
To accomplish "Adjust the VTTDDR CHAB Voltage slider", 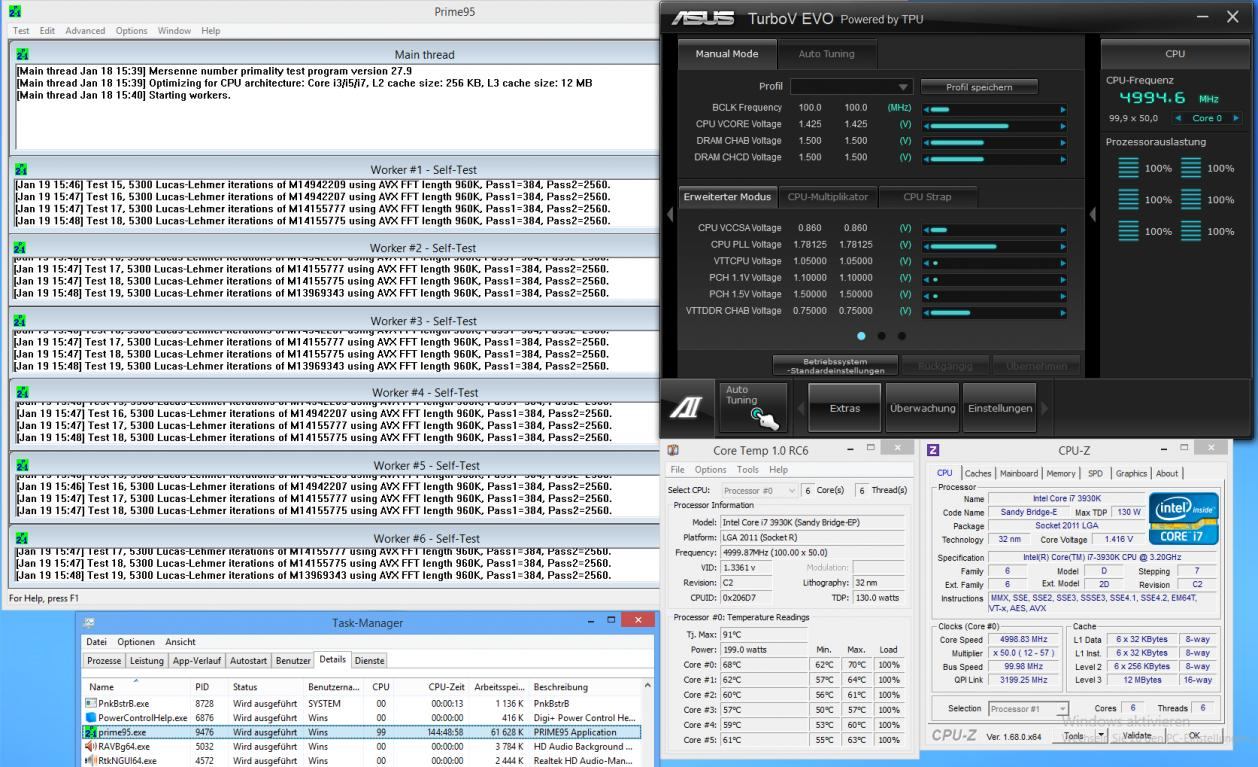I will [994, 311].
